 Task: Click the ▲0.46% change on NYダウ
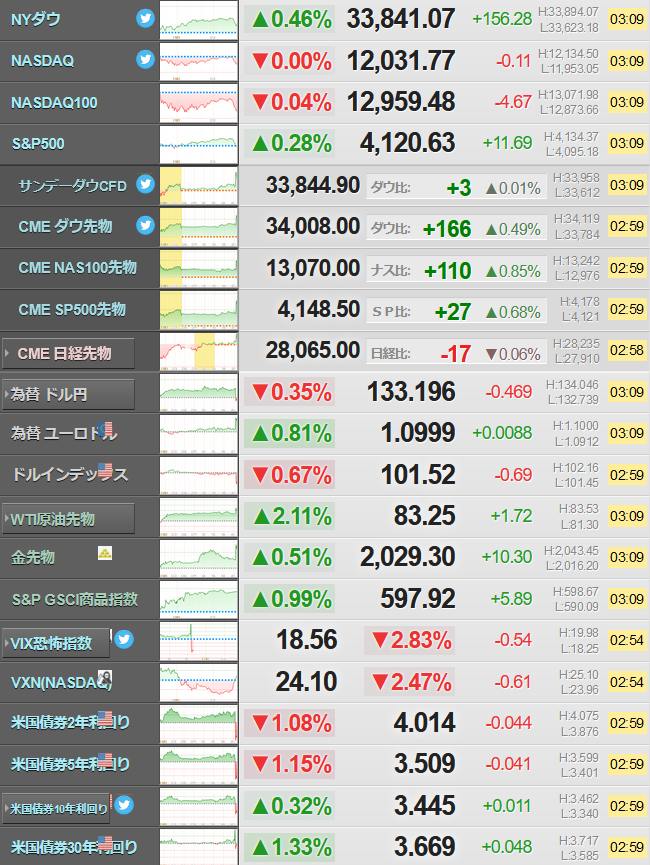coord(290,19)
